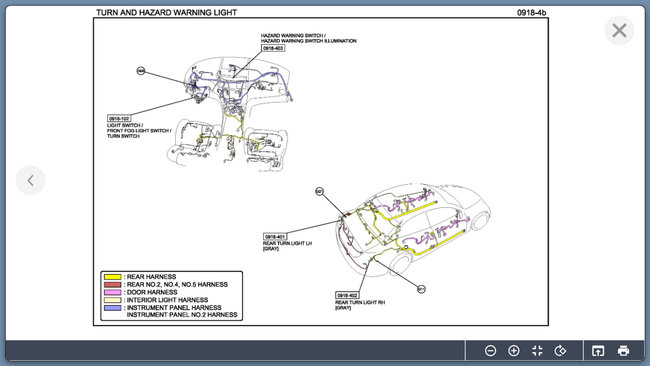Print the wiring diagram
The height and width of the screenshot is (366, 650).
pos(623,351)
